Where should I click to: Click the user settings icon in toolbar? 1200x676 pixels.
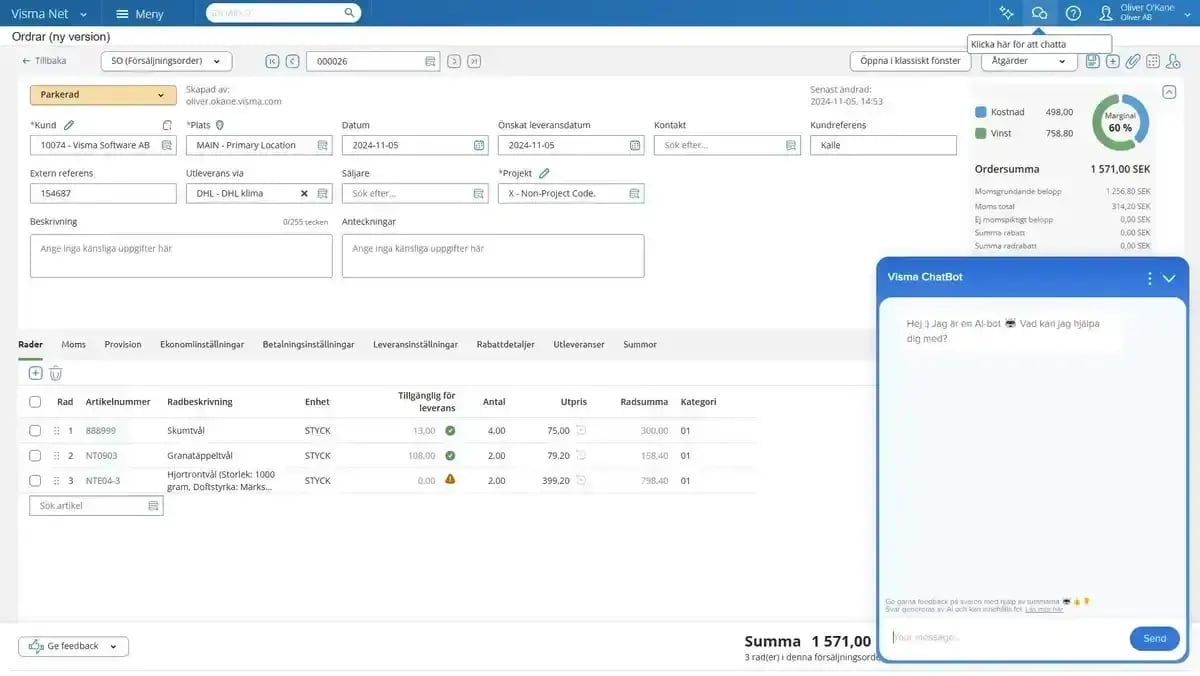click(1174, 61)
